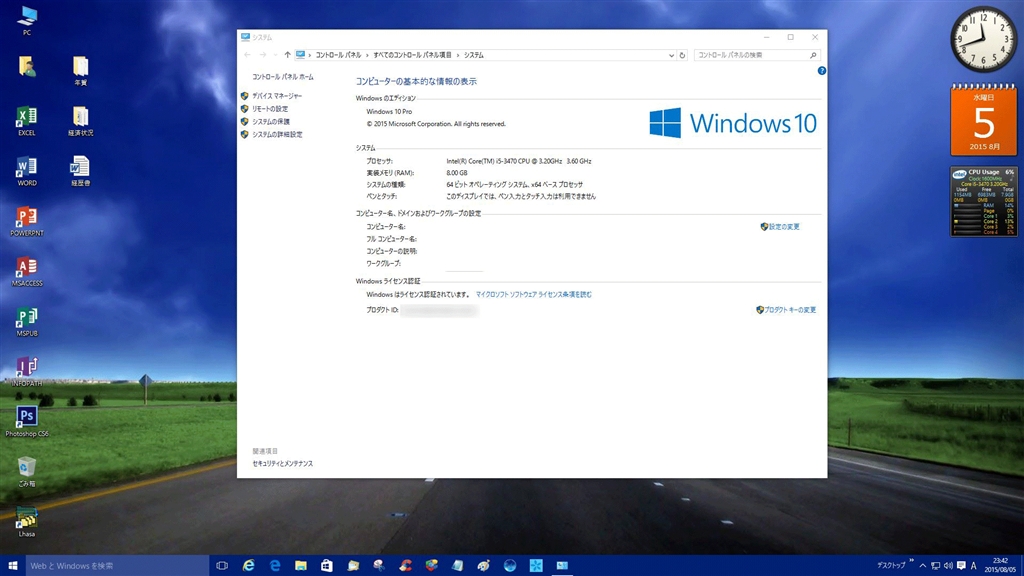
Task: Show hidden system tray icons
Action: pos(908,566)
